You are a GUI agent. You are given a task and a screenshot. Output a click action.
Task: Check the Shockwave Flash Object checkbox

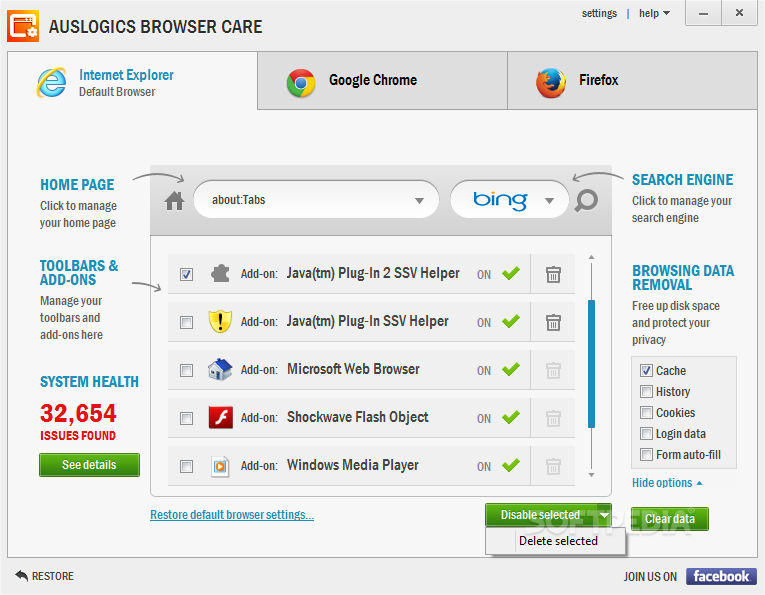[186, 418]
